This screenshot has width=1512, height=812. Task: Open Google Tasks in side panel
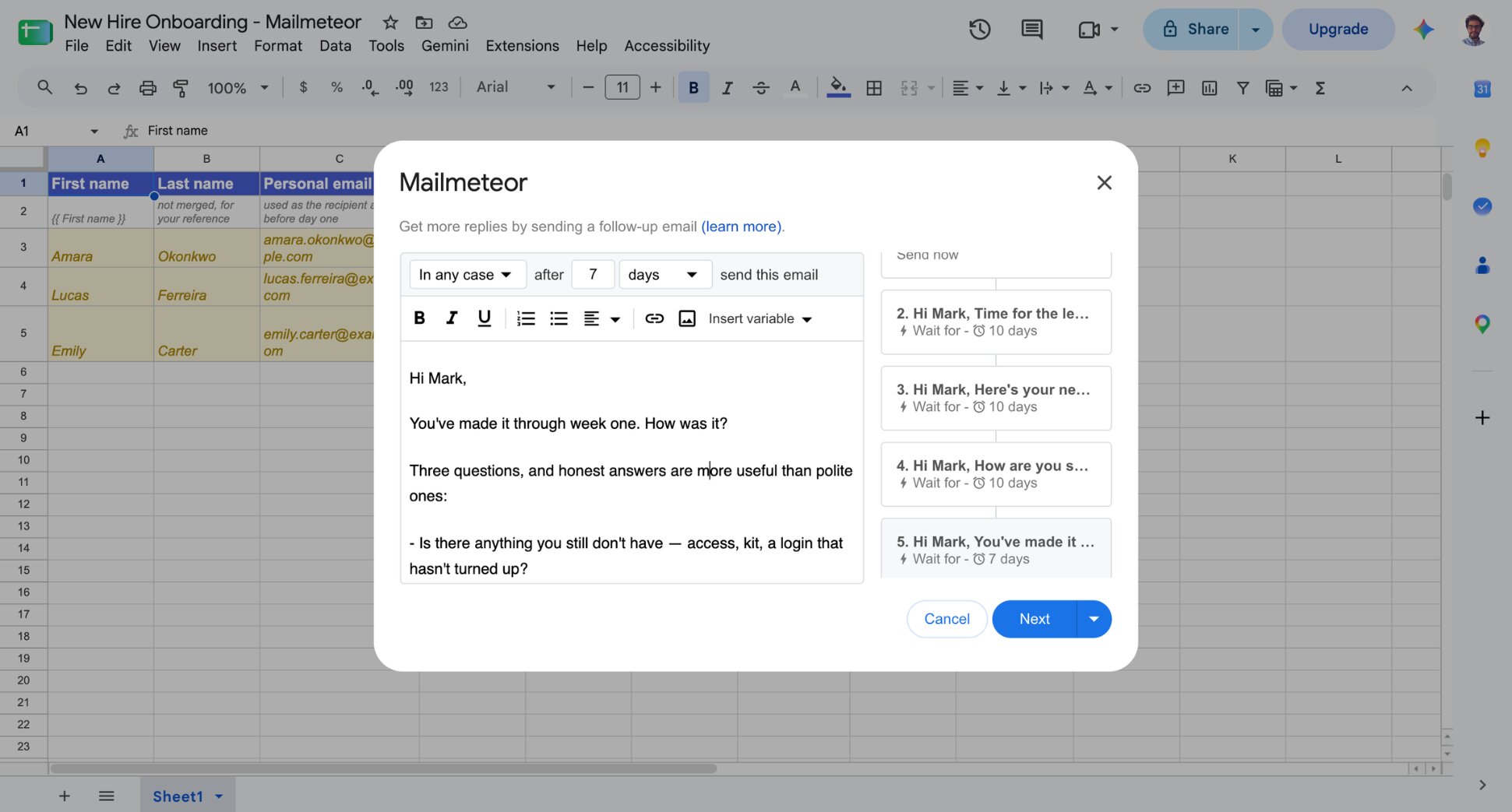pyautogui.click(x=1482, y=206)
